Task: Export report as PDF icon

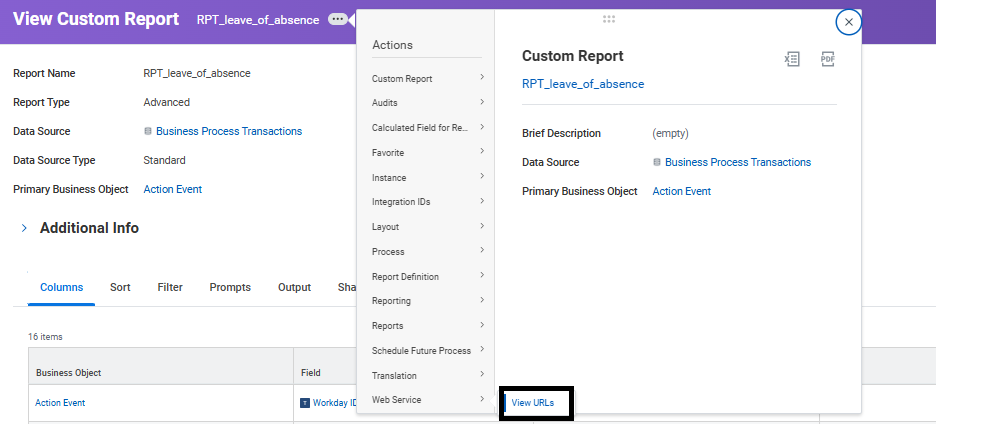Action: (x=828, y=59)
